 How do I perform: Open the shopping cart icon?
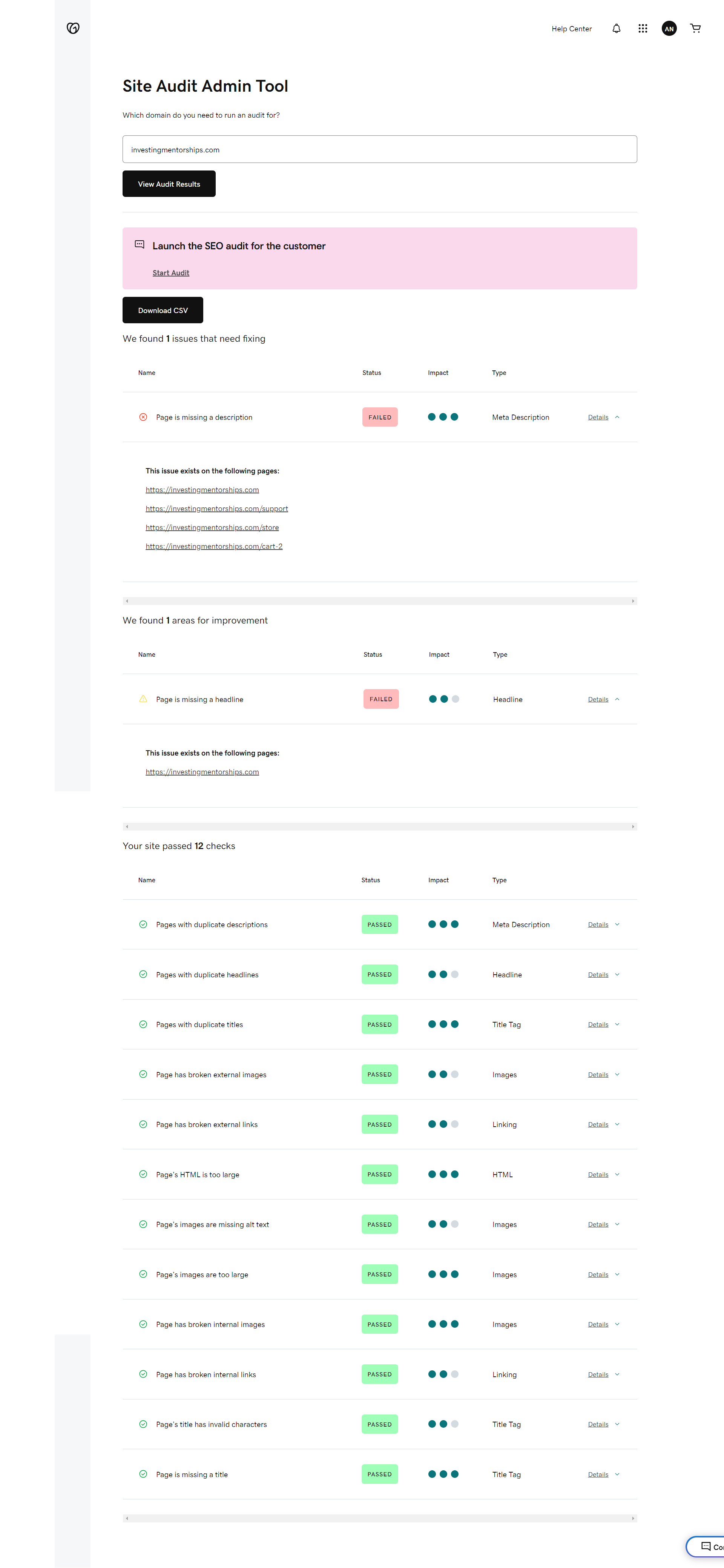(695, 29)
